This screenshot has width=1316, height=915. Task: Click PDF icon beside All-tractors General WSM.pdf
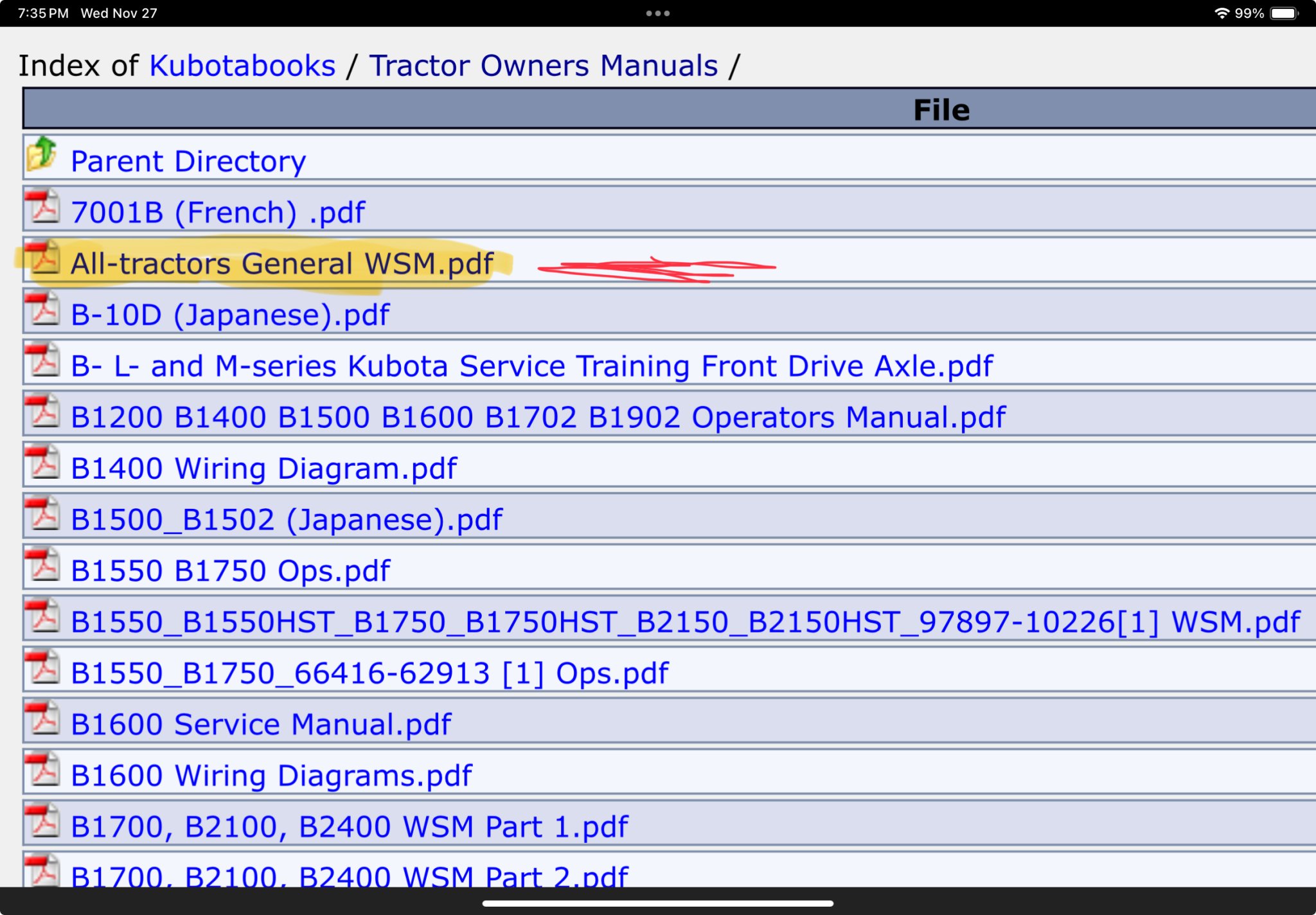click(42, 257)
